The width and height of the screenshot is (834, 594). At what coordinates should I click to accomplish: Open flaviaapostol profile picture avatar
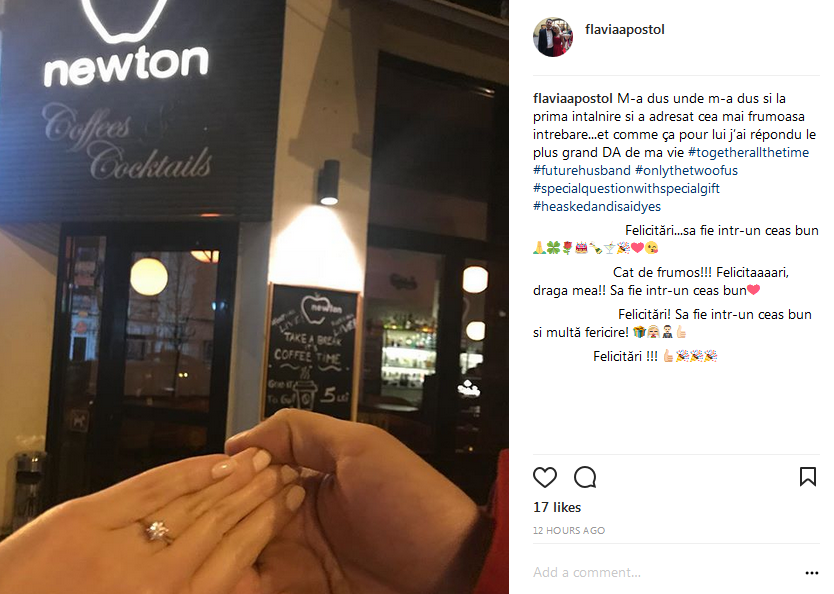click(553, 37)
